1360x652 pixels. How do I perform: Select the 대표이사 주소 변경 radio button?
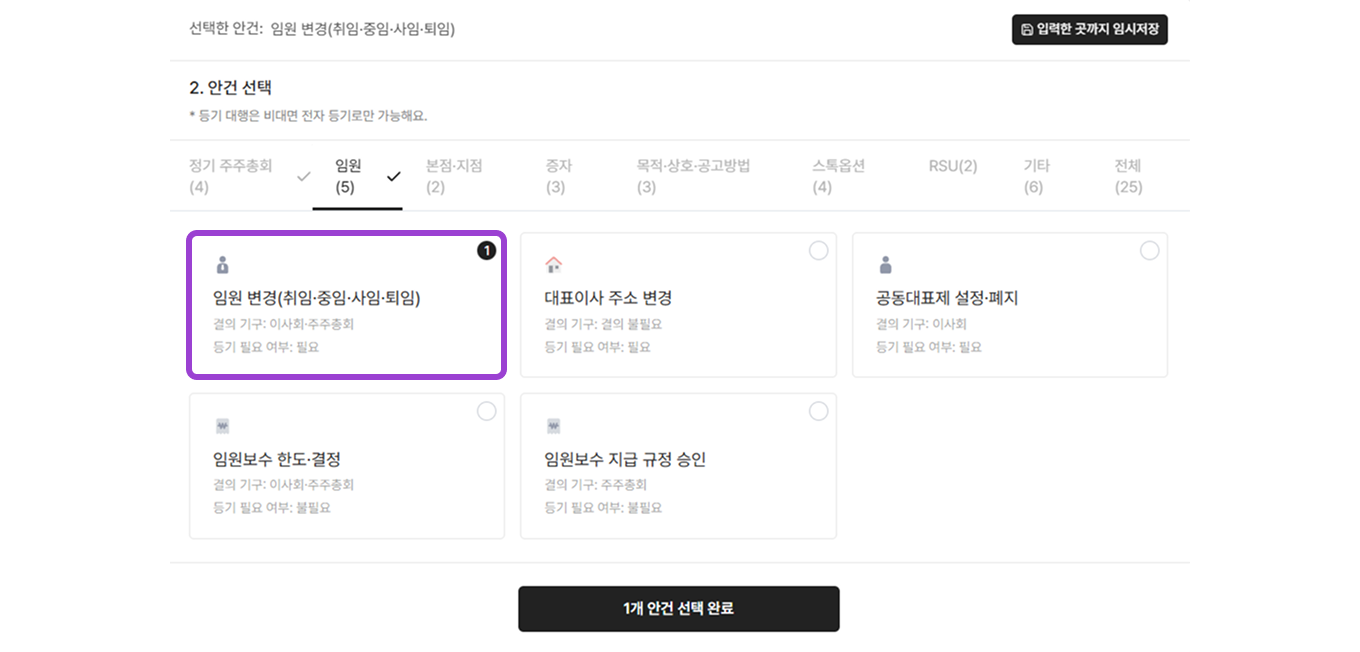point(818,251)
